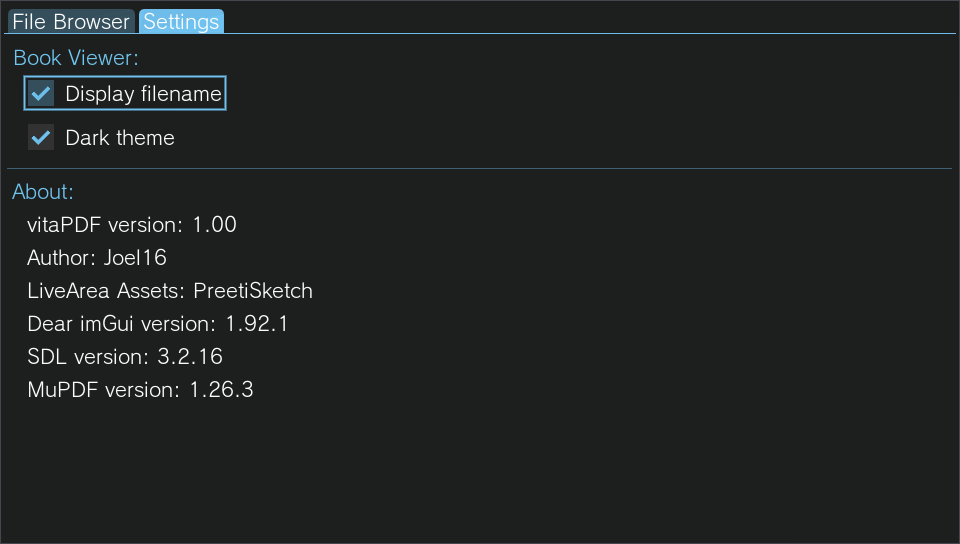Screen dimensions: 960x544
Task: Disable the Dark theme checkbox
Action: (41, 138)
